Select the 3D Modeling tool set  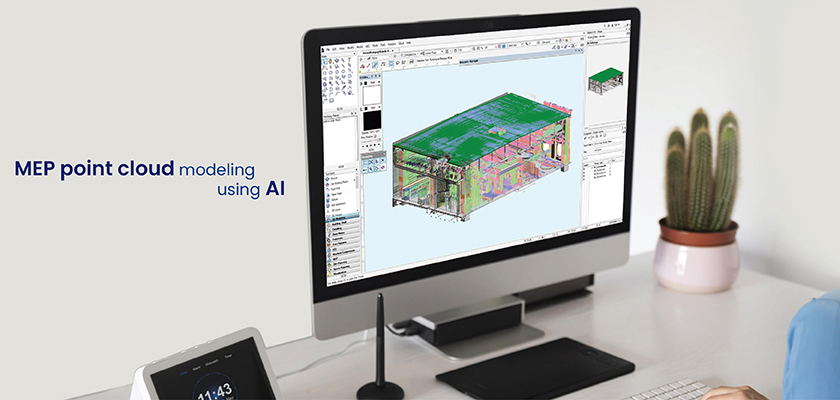[x=340, y=218]
